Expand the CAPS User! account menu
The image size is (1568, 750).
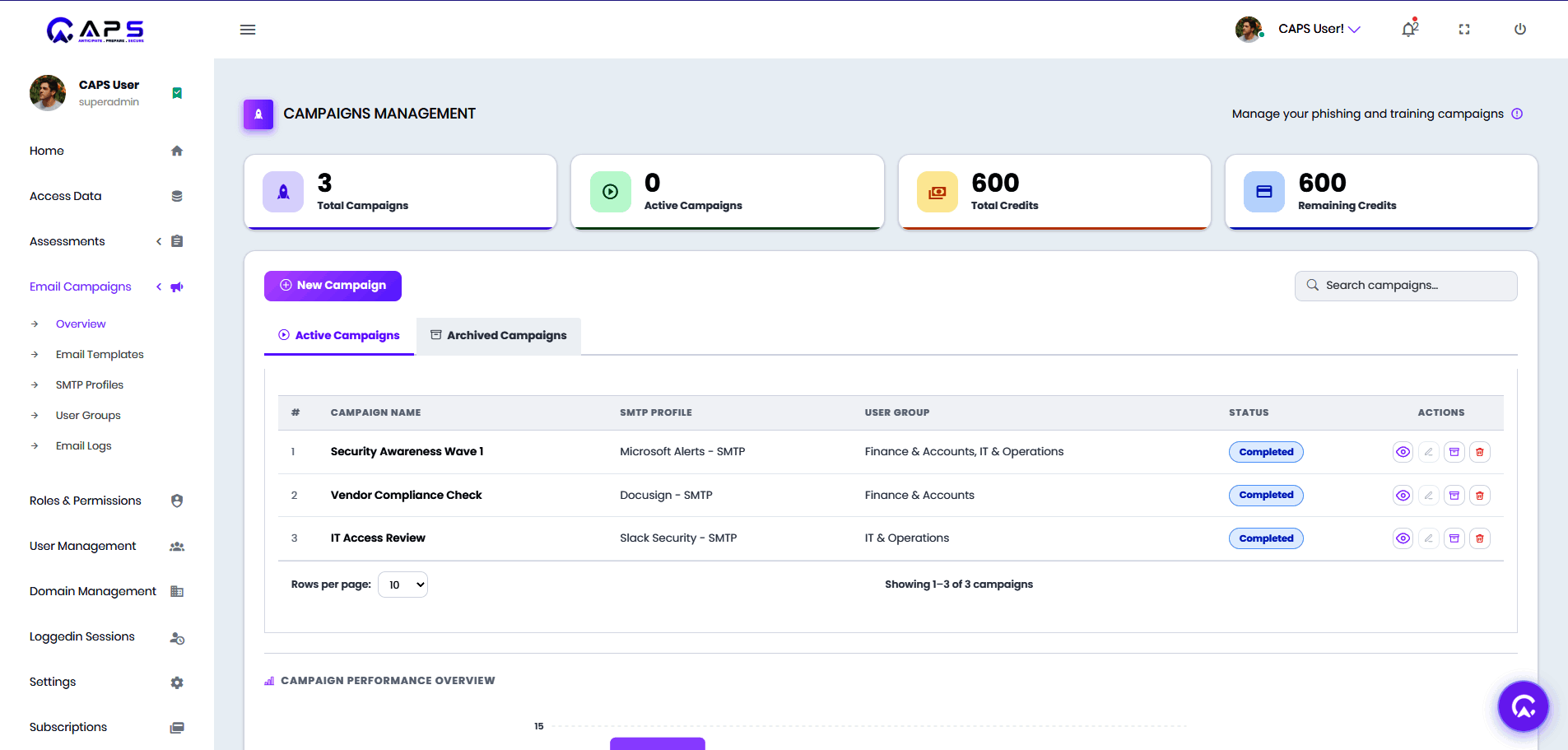click(1319, 29)
